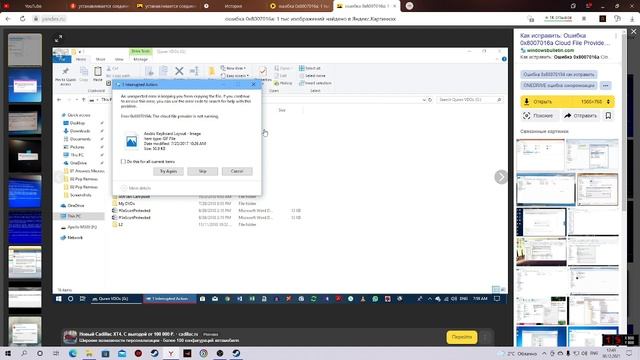This screenshot has width=640, height=360.
Task: Reload the page with the refresh icon
Action: point(22,19)
